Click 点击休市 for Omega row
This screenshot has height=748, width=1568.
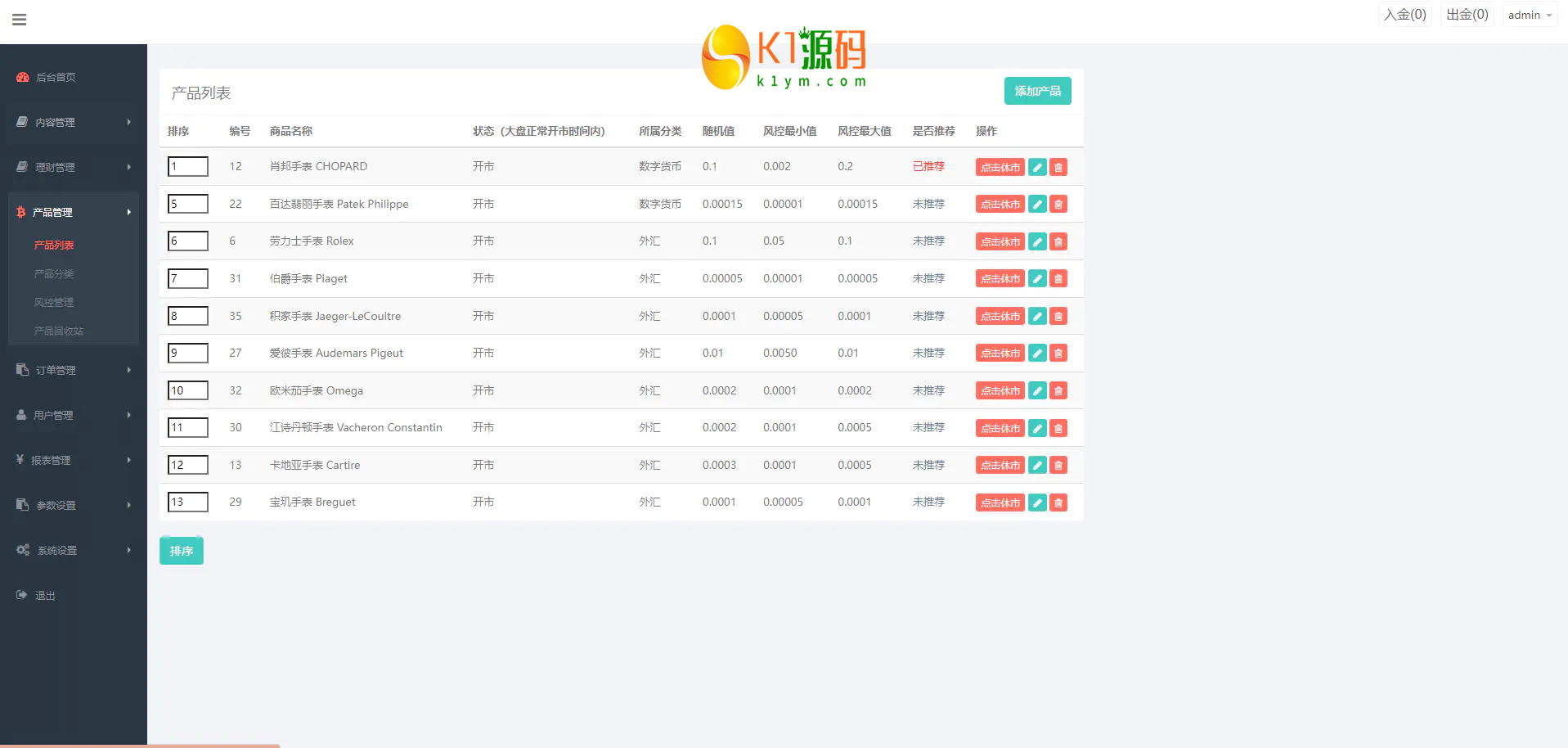pyautogui.click(x=1000, y=391)
